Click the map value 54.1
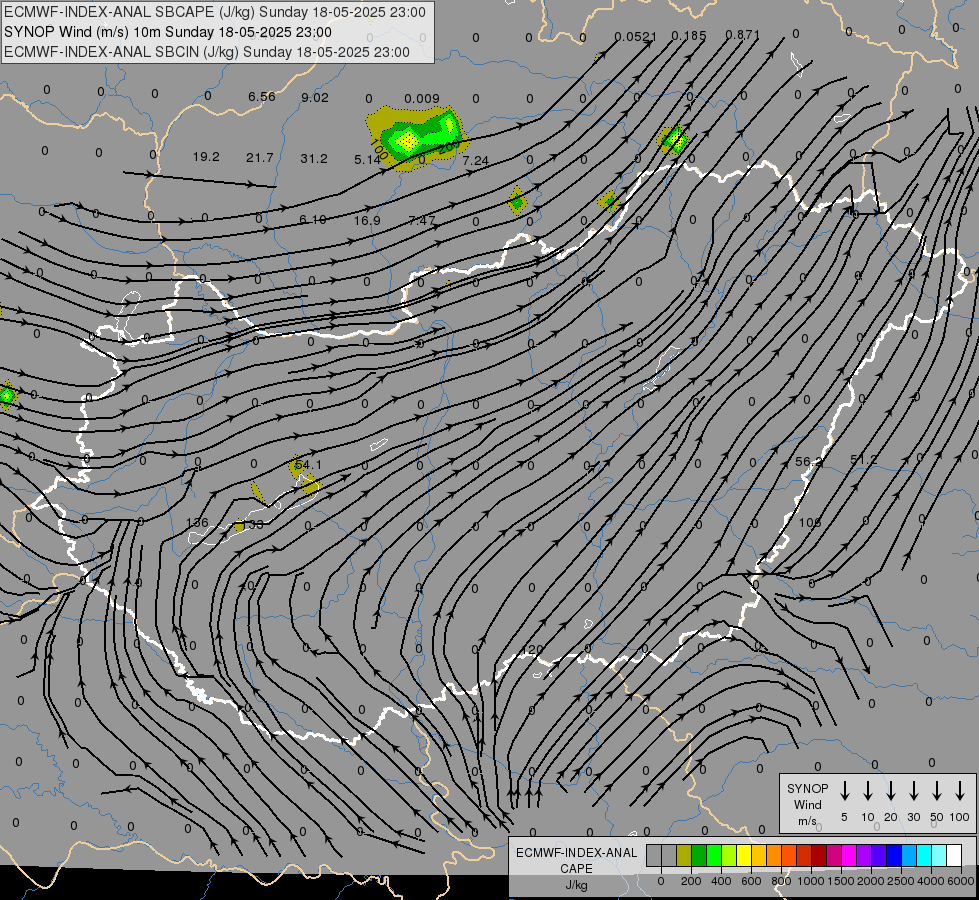Image resolution: width=979 pixels, height=900 pixels. [x=308, y=465]
